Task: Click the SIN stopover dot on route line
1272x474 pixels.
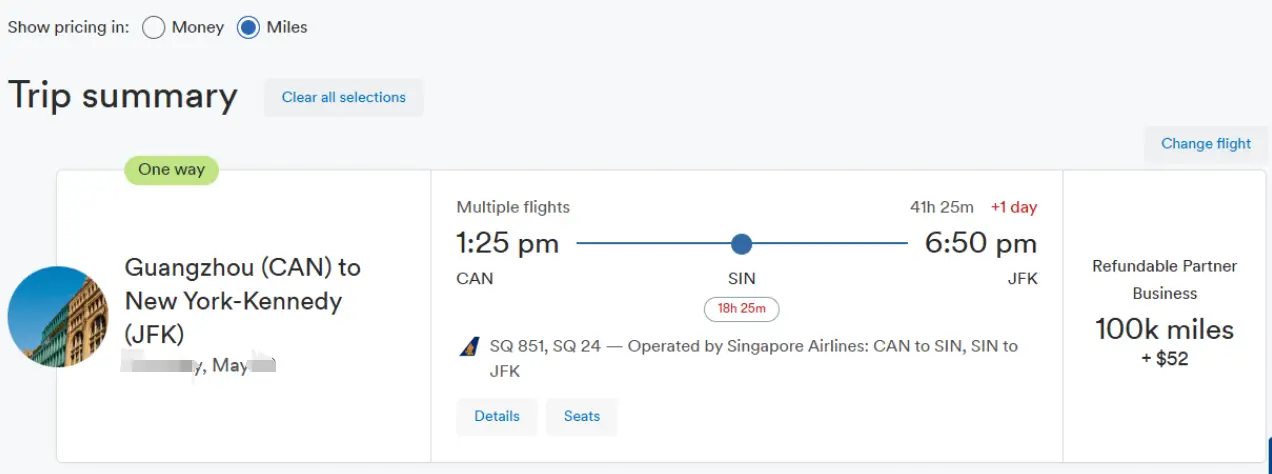Action: (741, 243)
